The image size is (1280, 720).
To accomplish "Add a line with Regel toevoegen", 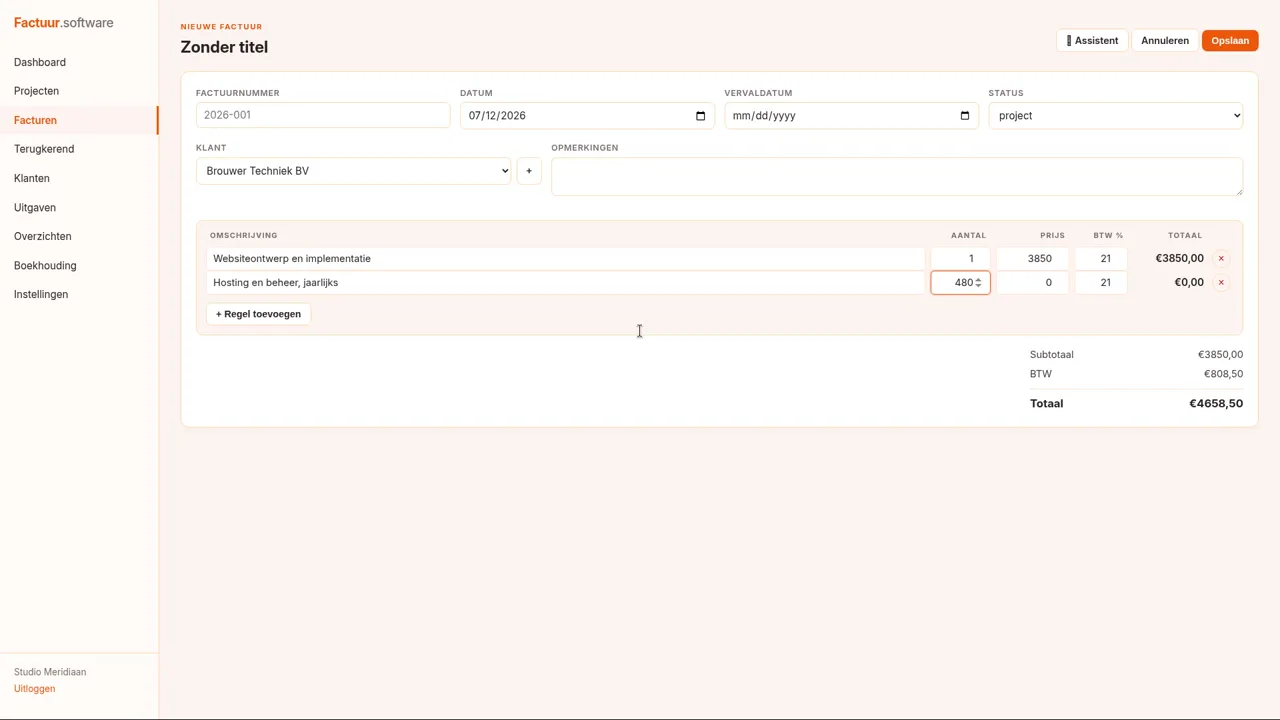I will (x=258, y=314).
